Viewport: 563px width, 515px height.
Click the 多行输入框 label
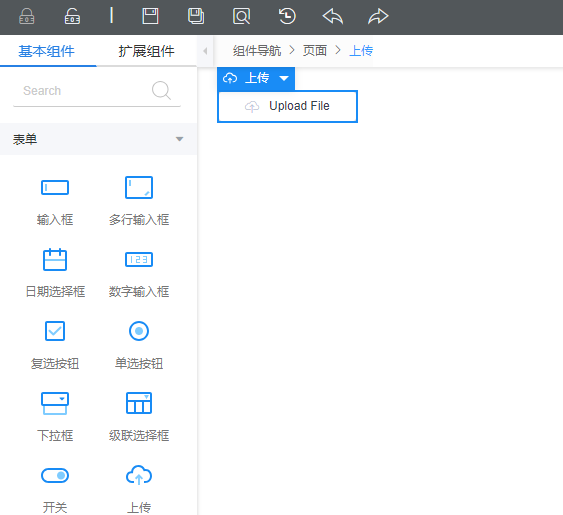pos(139,219)
